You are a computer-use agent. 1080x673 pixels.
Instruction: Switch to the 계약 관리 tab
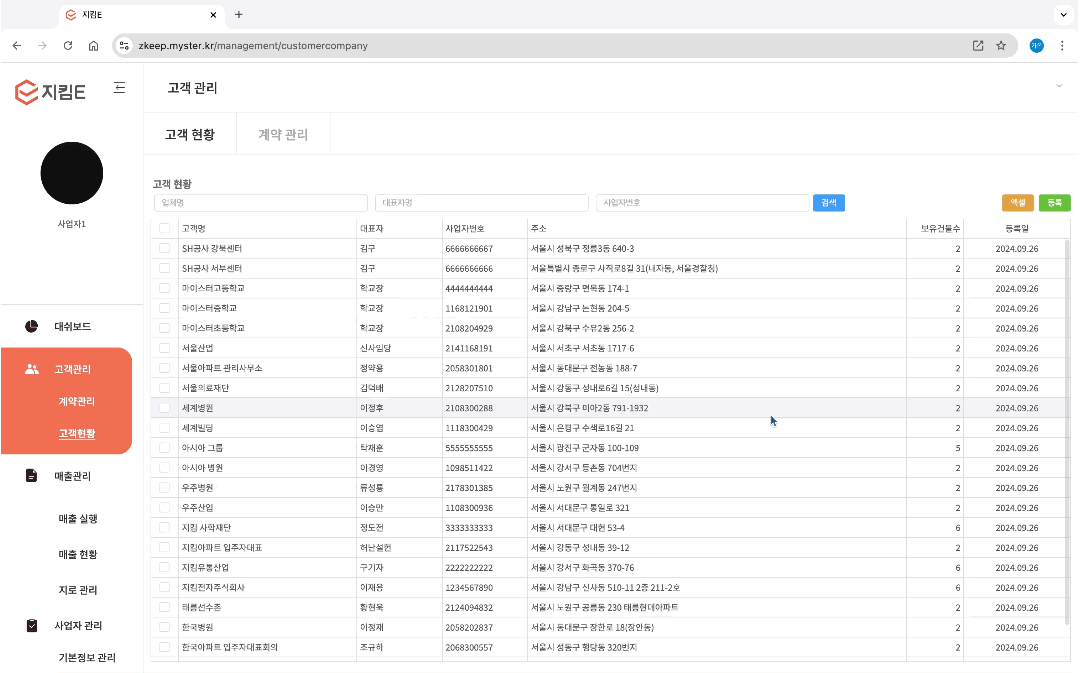click(283, 135)
